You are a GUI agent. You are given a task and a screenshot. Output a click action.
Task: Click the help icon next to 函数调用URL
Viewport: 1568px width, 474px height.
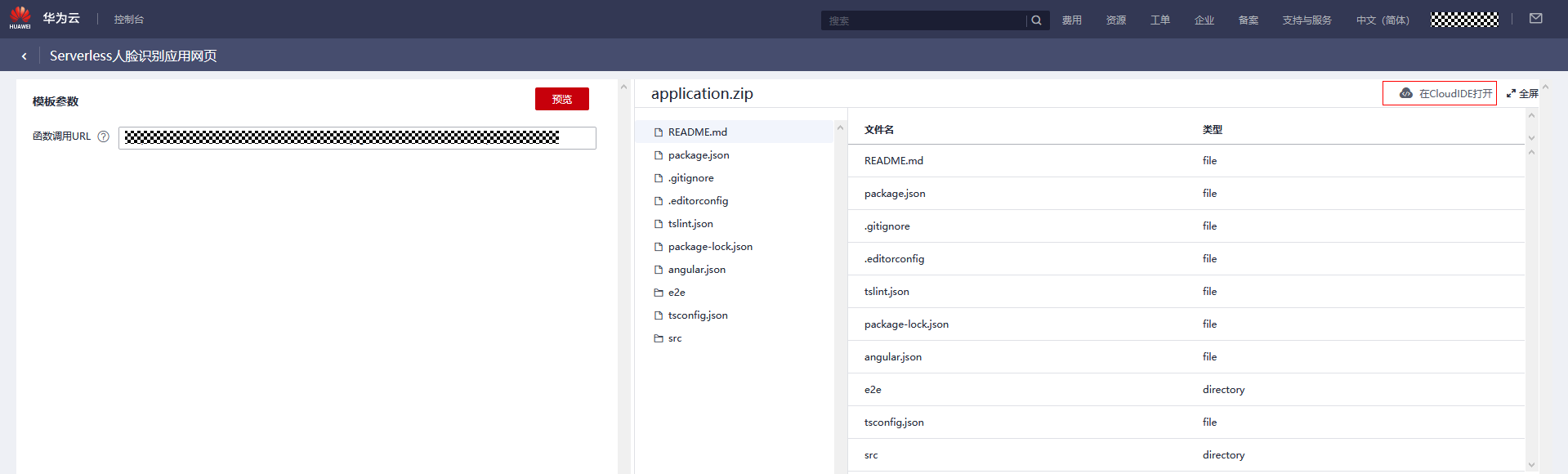coord(104,136)
